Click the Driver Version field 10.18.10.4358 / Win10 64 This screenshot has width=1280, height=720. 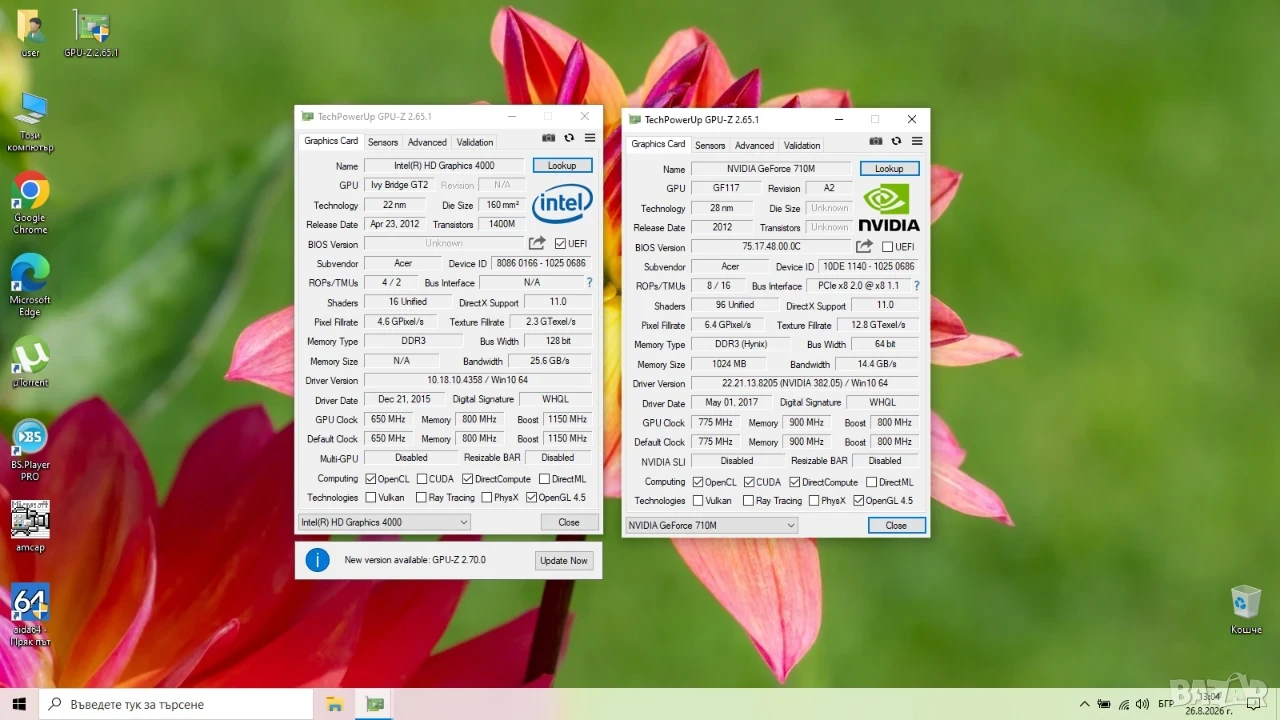point(478,380)
